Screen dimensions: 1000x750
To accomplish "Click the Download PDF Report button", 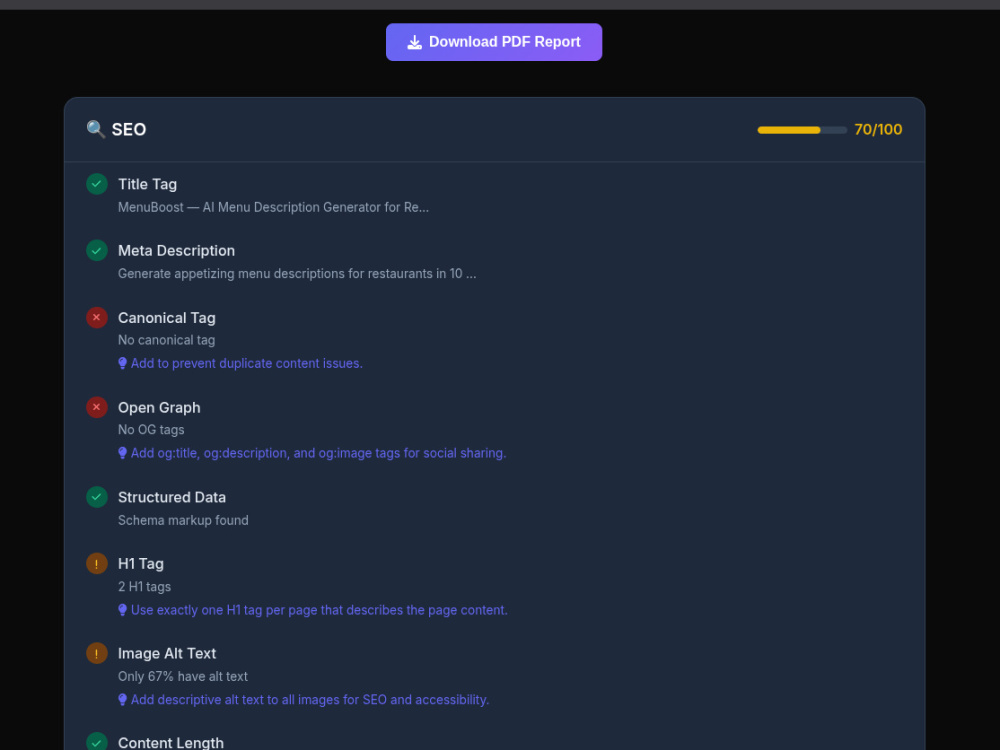I will [x=494, y=42].
